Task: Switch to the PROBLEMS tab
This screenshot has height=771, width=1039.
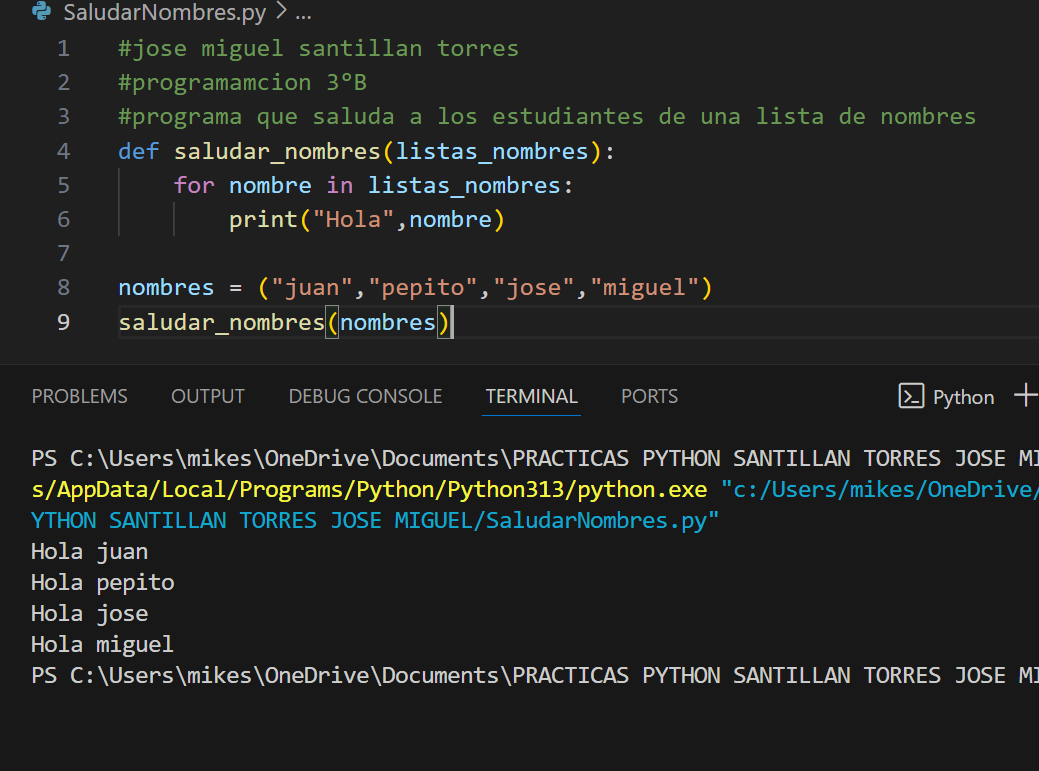Action: pyautogui.click(x=80, y=396)
